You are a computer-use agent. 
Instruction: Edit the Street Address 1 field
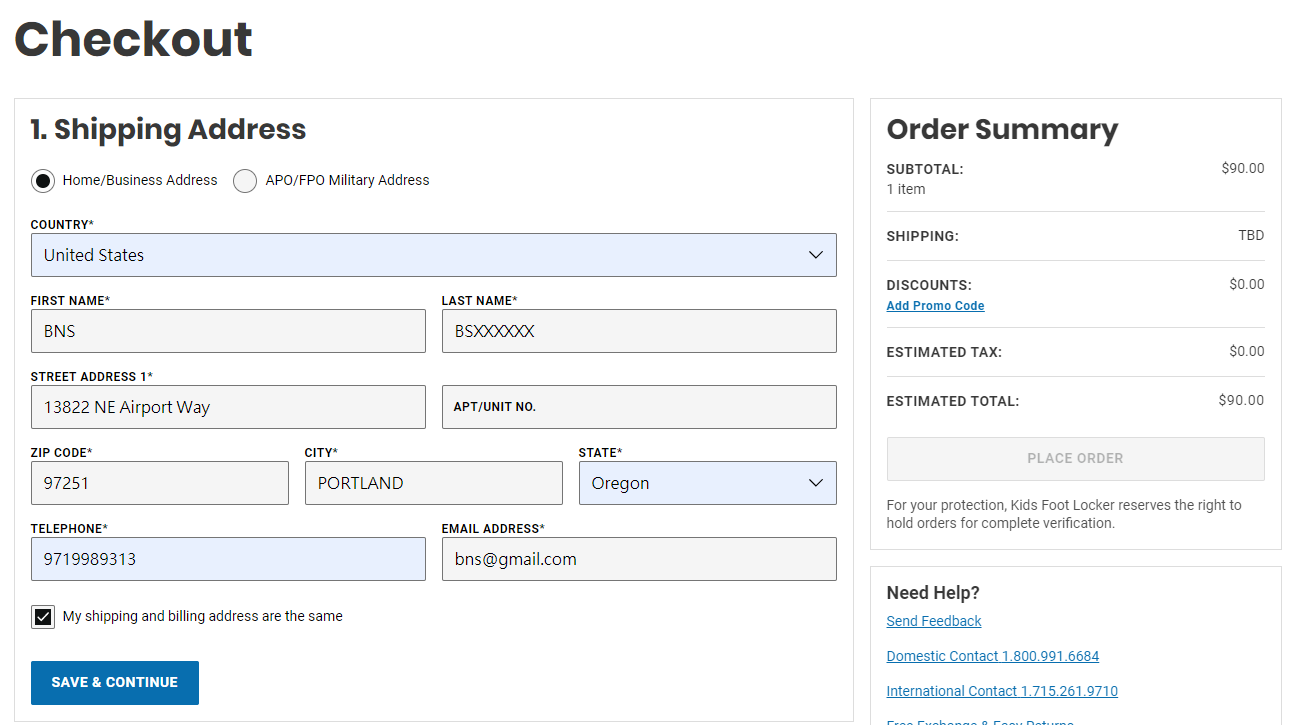pos(228,407)
